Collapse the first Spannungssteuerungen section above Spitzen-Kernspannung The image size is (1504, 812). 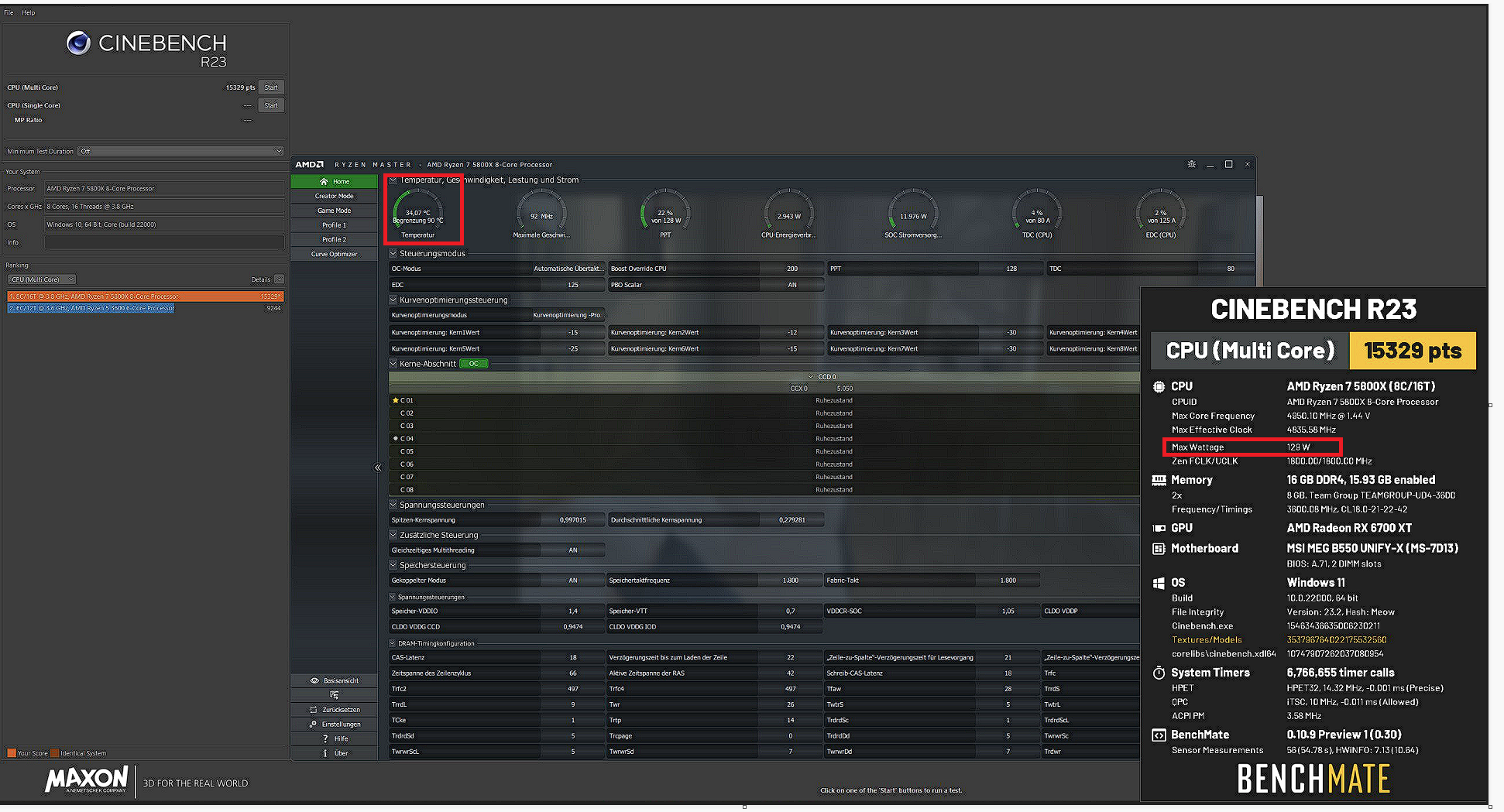click(393, 505)
